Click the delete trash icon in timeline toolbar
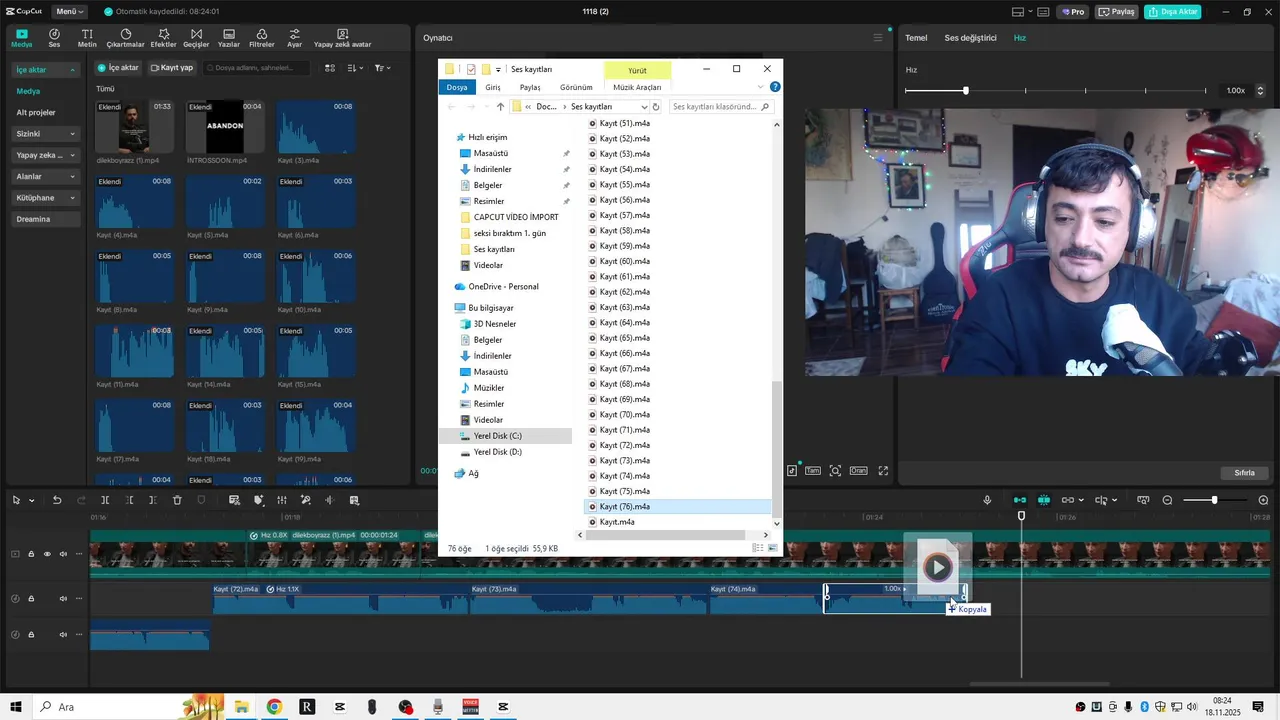Image resolution: width=1280 pixels, height=720 pixels. pos(177,500)
